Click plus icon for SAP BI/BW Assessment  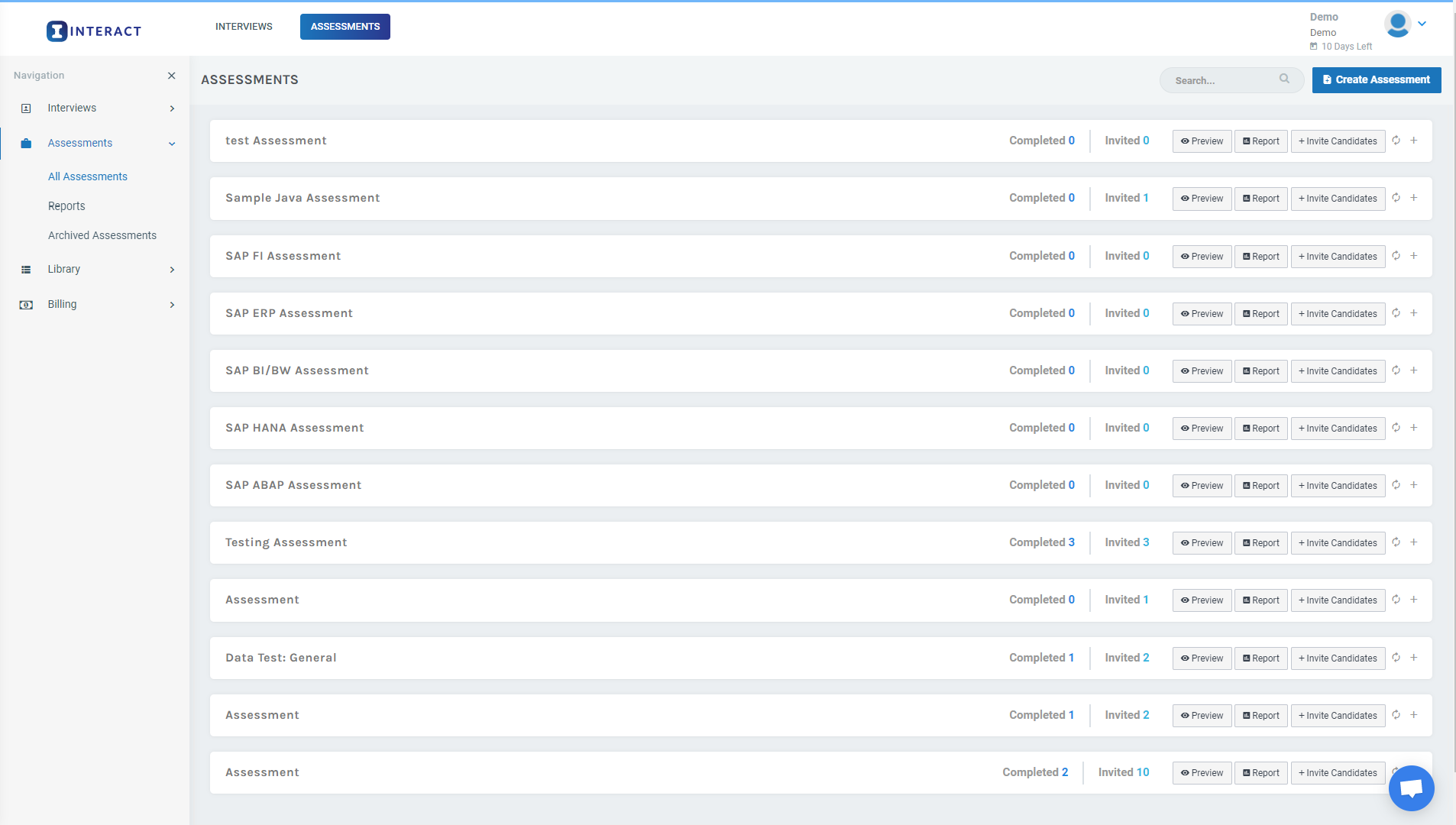1414,370
